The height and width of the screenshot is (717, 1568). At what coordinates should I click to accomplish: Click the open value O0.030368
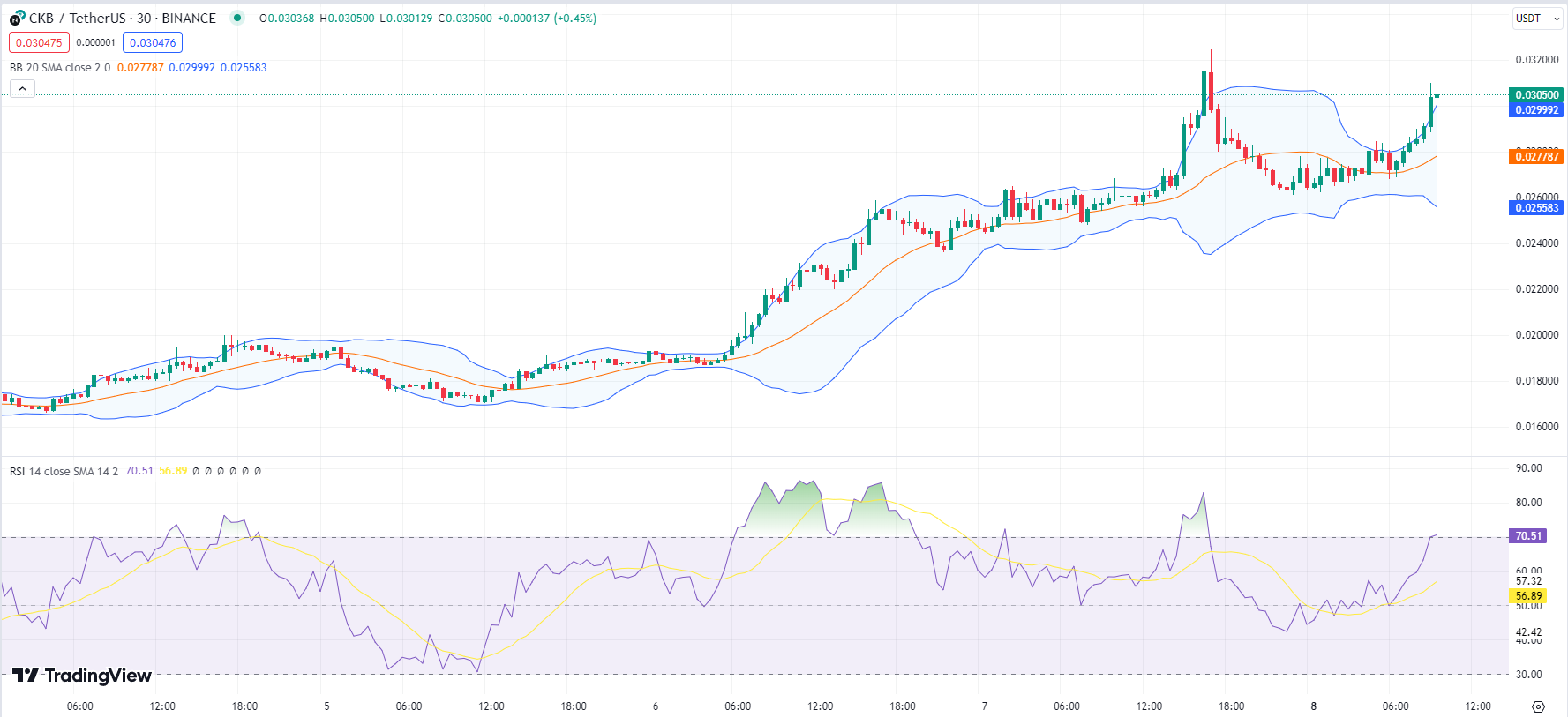pos(287,19)
